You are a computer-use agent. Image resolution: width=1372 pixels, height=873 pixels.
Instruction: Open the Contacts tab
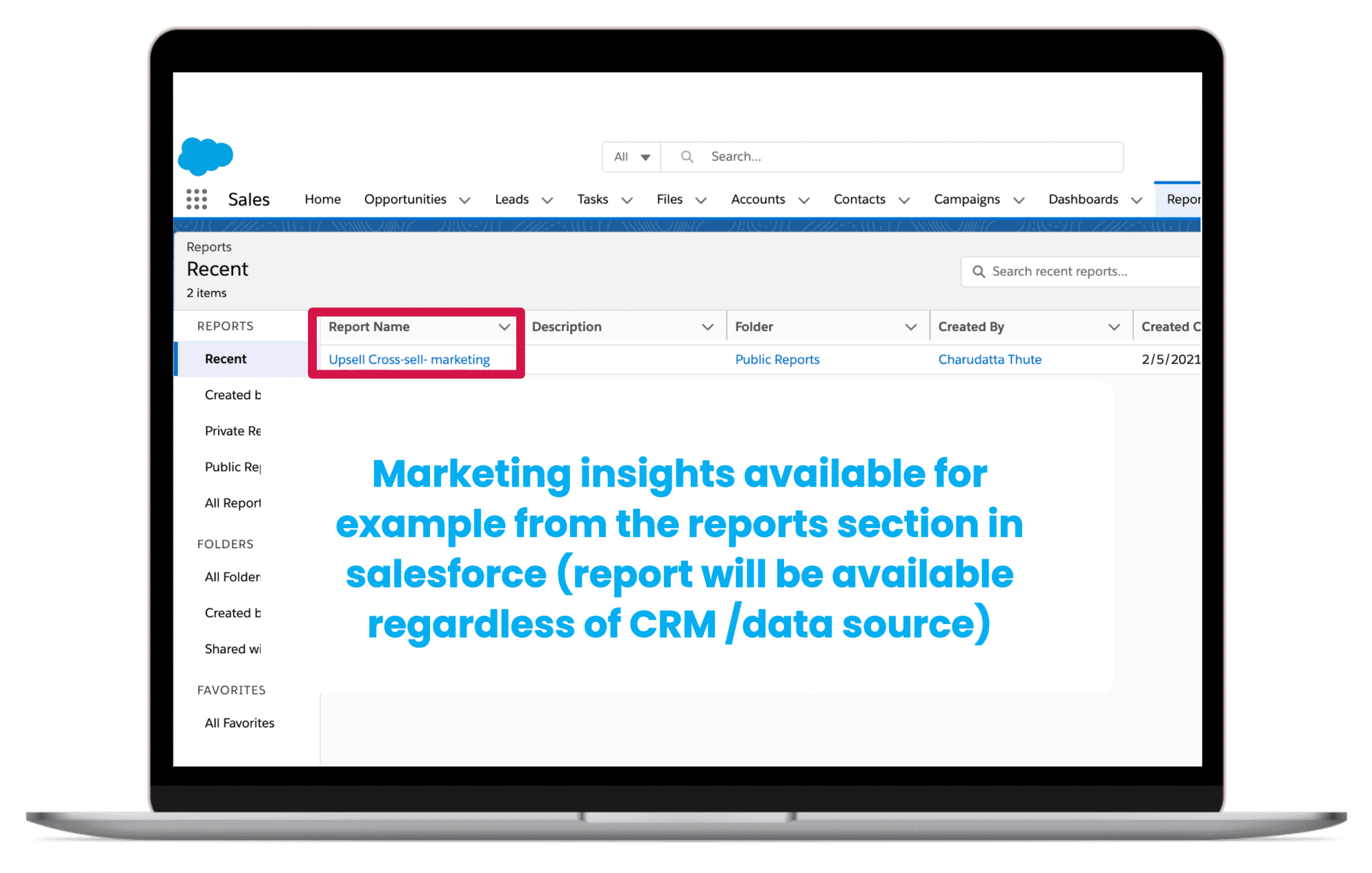click(860, 200)
